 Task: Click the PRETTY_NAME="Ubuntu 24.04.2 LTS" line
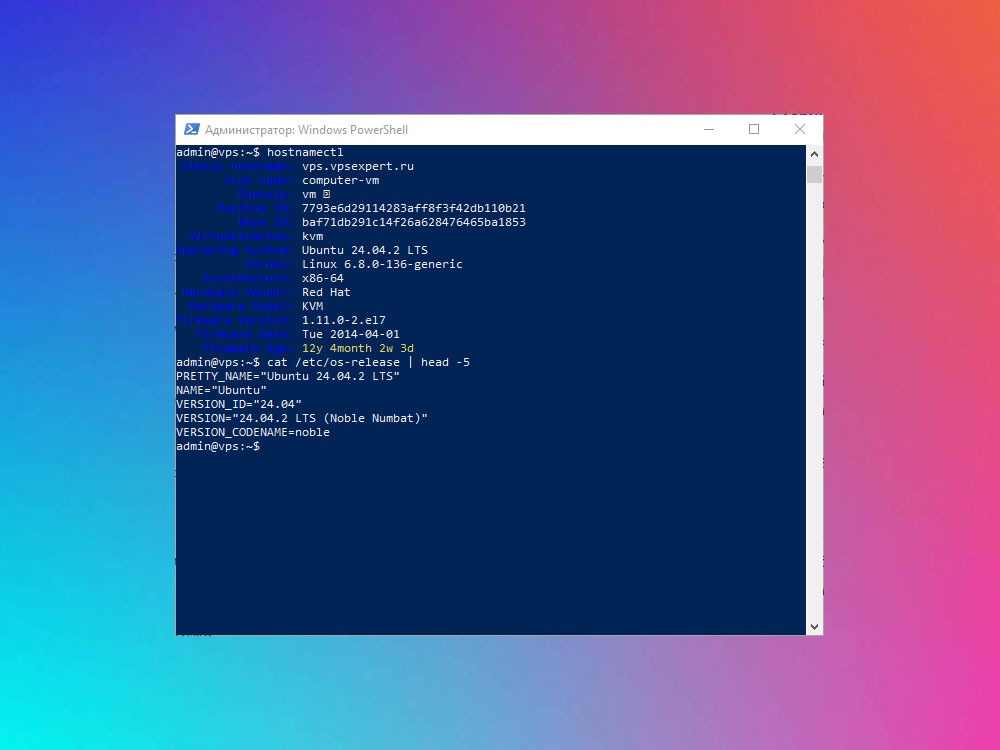(x=288, y=377)
